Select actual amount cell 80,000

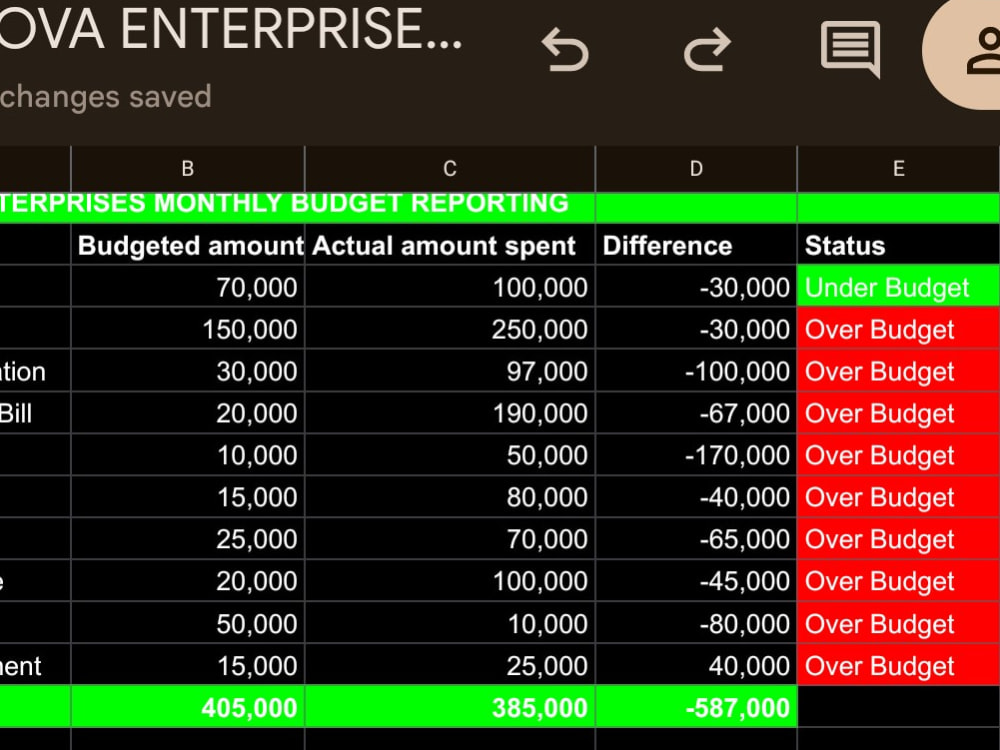coord(450,497)
